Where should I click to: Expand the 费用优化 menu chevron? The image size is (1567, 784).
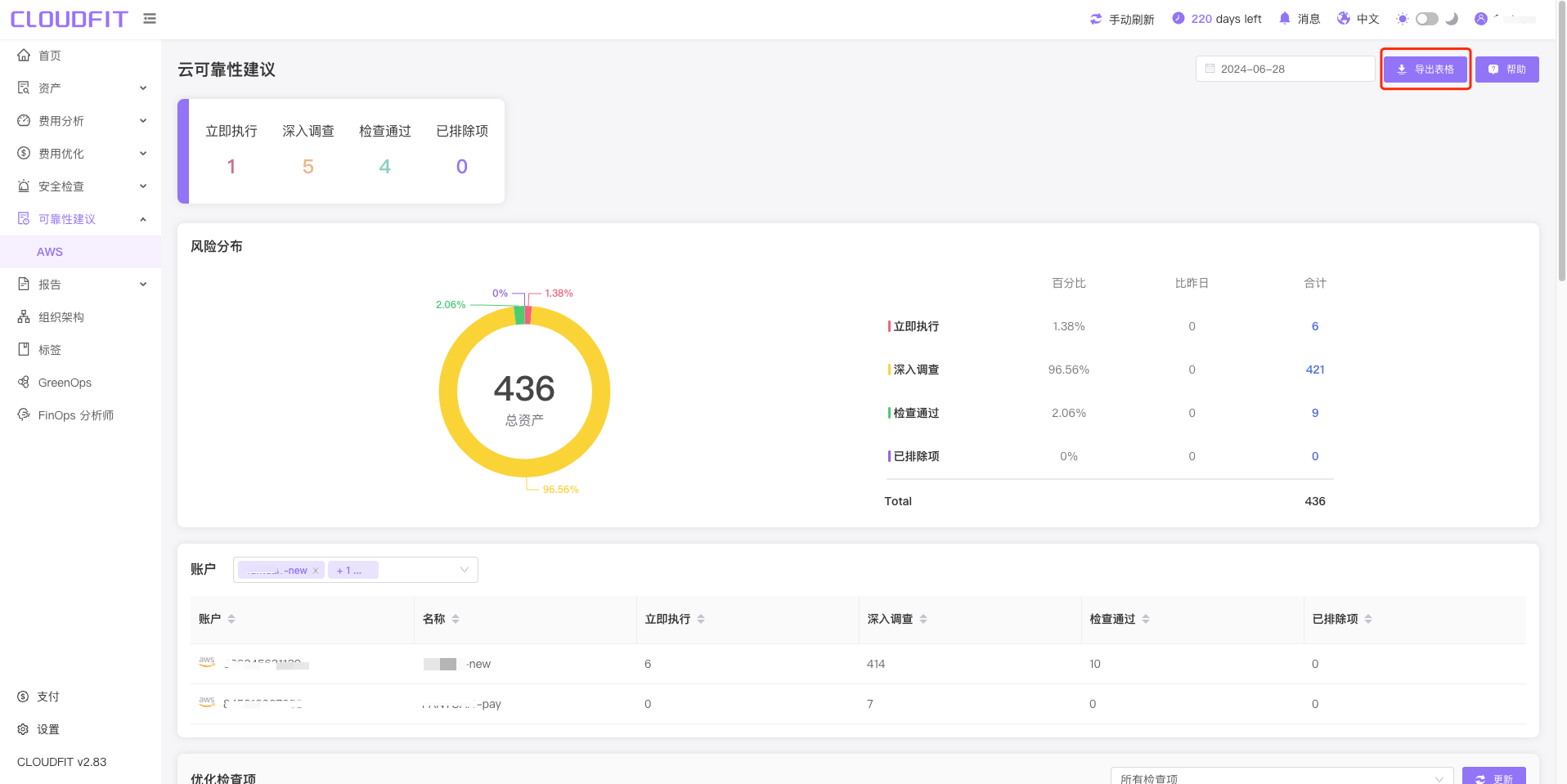click(143, 154)
